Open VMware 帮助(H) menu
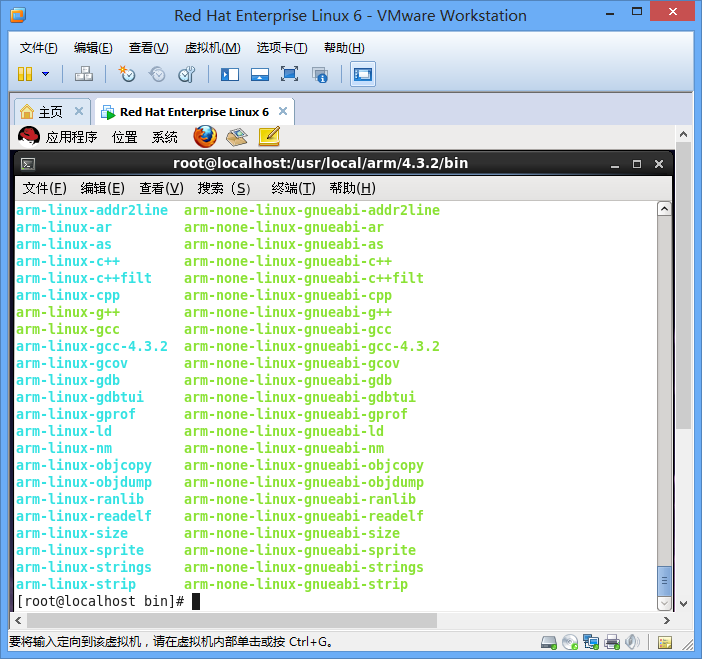 pyautogui.click(x=344, y=48)
